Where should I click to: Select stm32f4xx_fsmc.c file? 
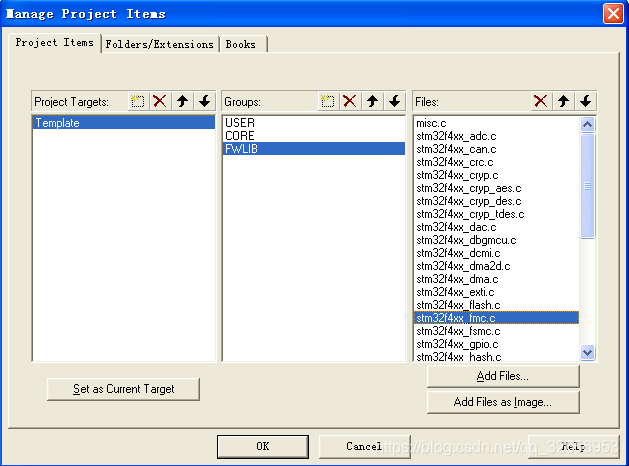(x=497, y=331)
